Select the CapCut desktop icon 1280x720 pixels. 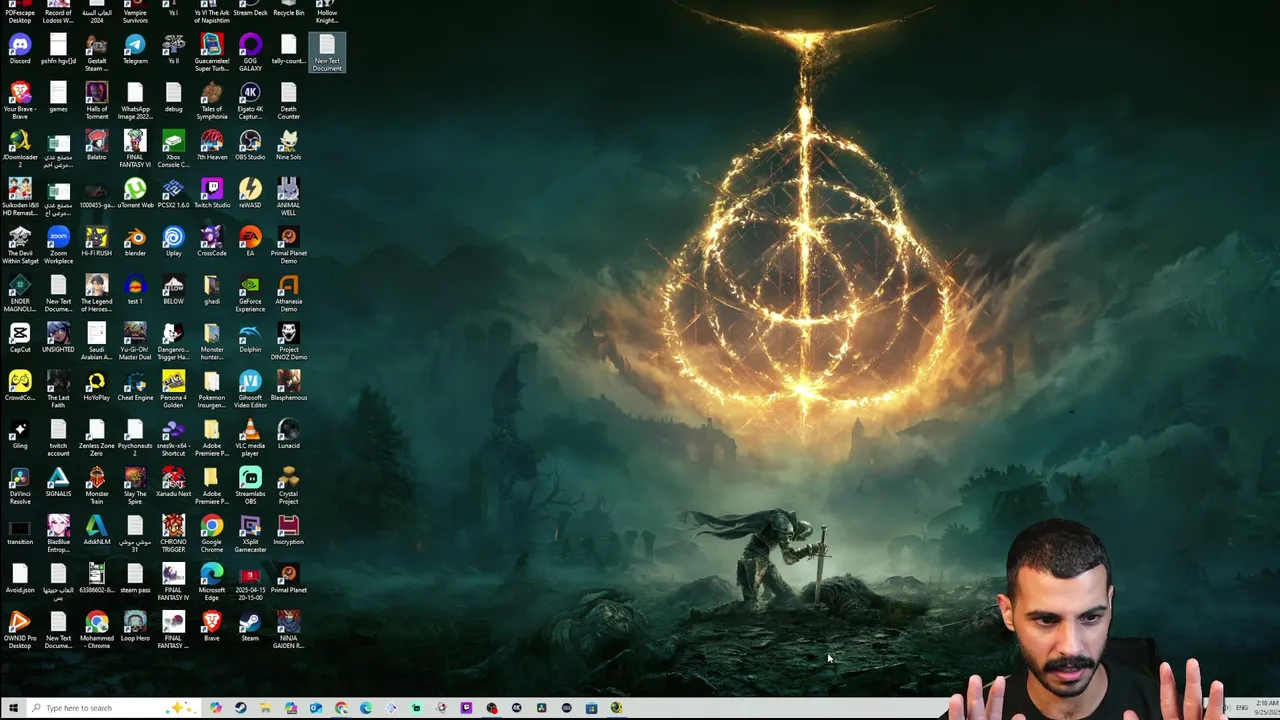[20, 337]
